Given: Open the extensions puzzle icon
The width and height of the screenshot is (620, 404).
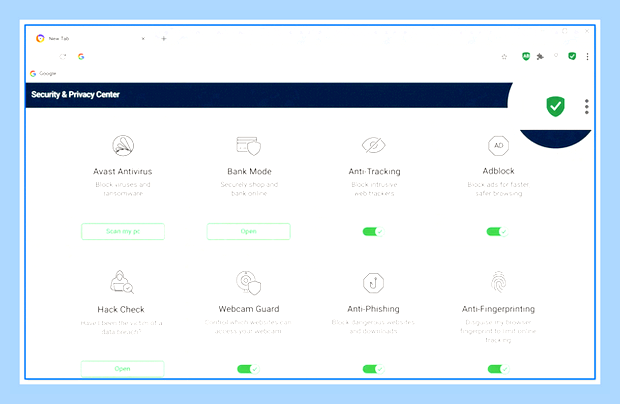Looking at the screenshot, I should click(x=540, y=57).
